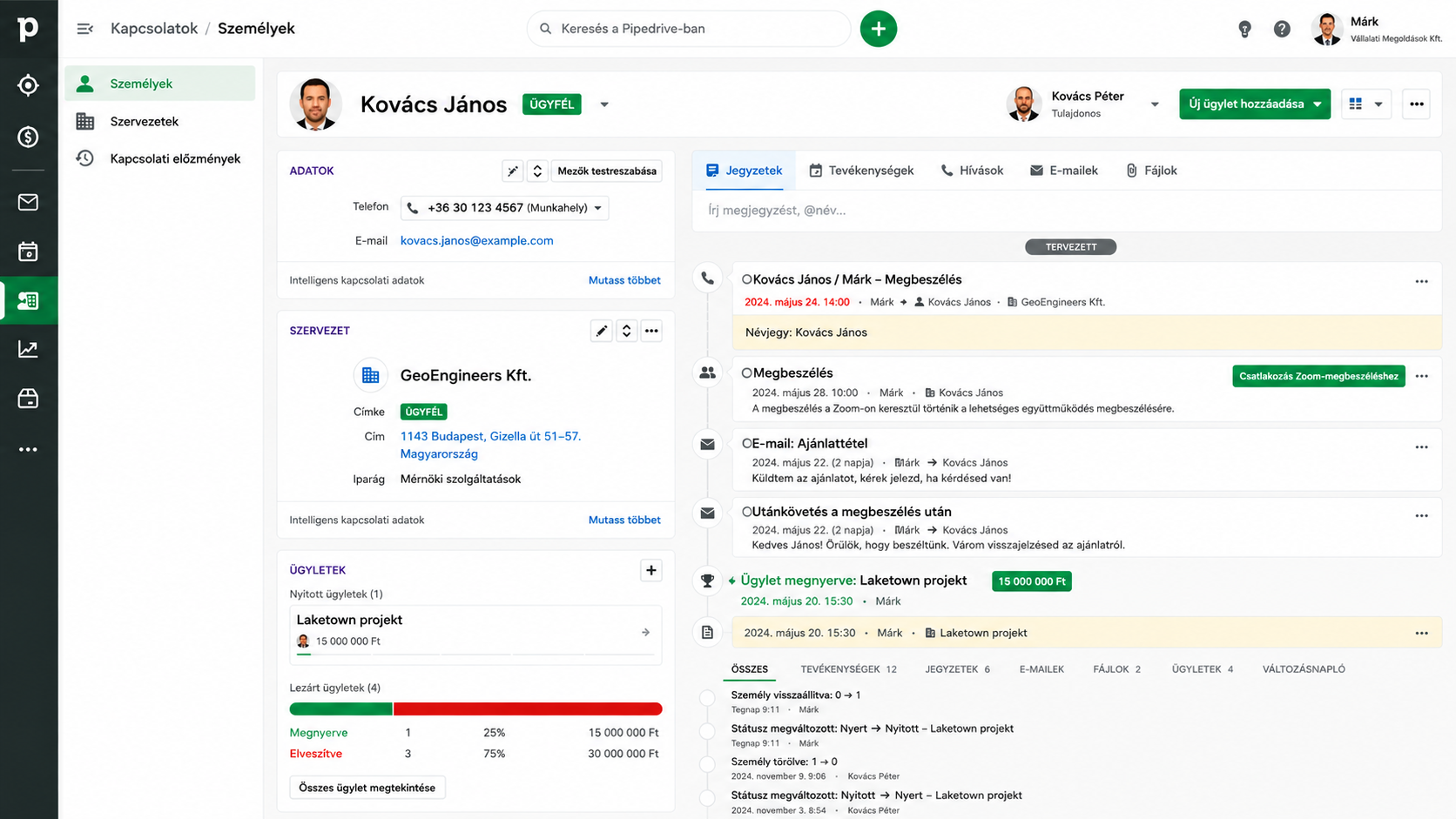Open the Budapest, Gizella út address link
This screenshot has width=1456, height=819.
tap(490, 445)
